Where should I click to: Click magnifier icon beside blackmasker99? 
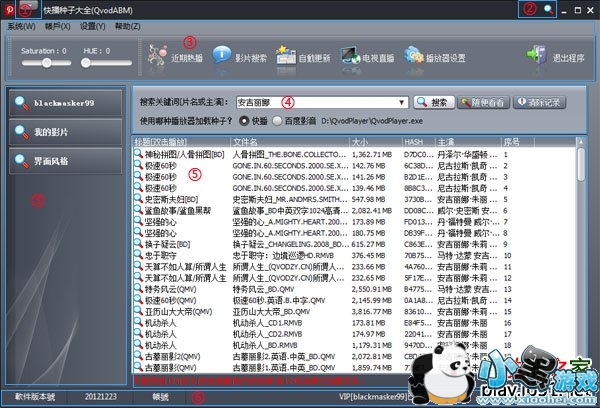click(21, 103)
